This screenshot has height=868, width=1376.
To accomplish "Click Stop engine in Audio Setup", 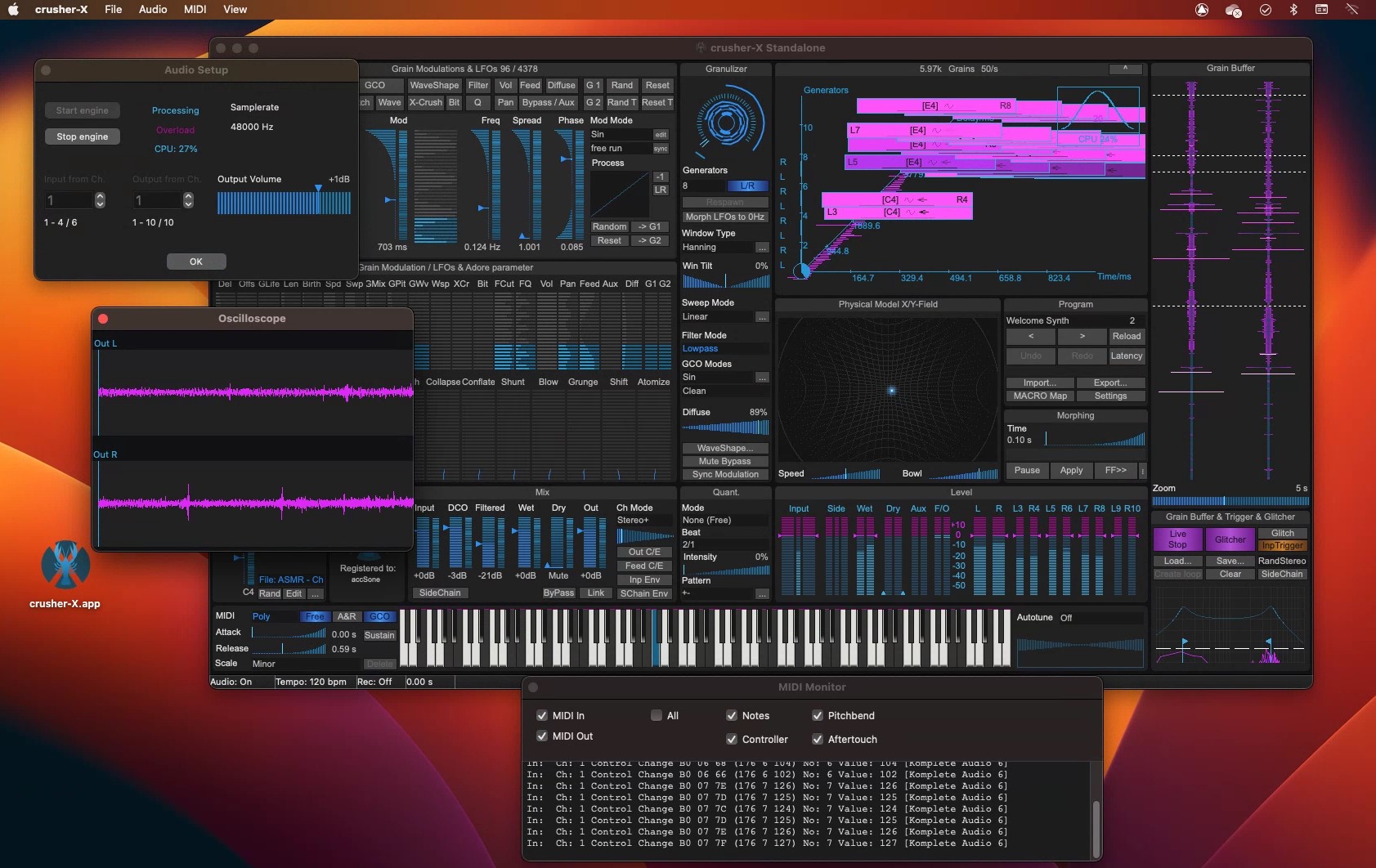I will [82, 136].
